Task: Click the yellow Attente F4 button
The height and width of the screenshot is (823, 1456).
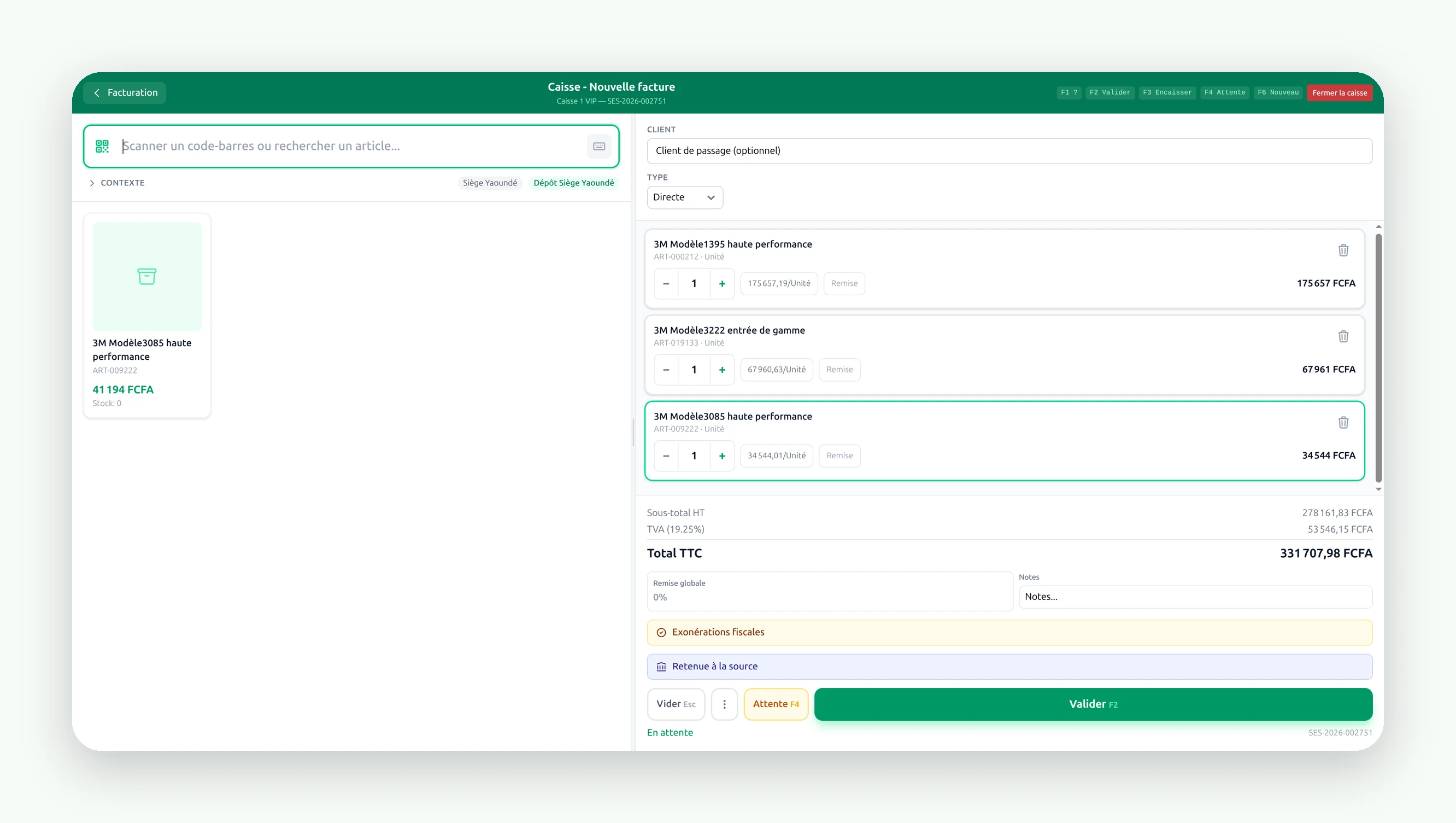Action: 776,704
